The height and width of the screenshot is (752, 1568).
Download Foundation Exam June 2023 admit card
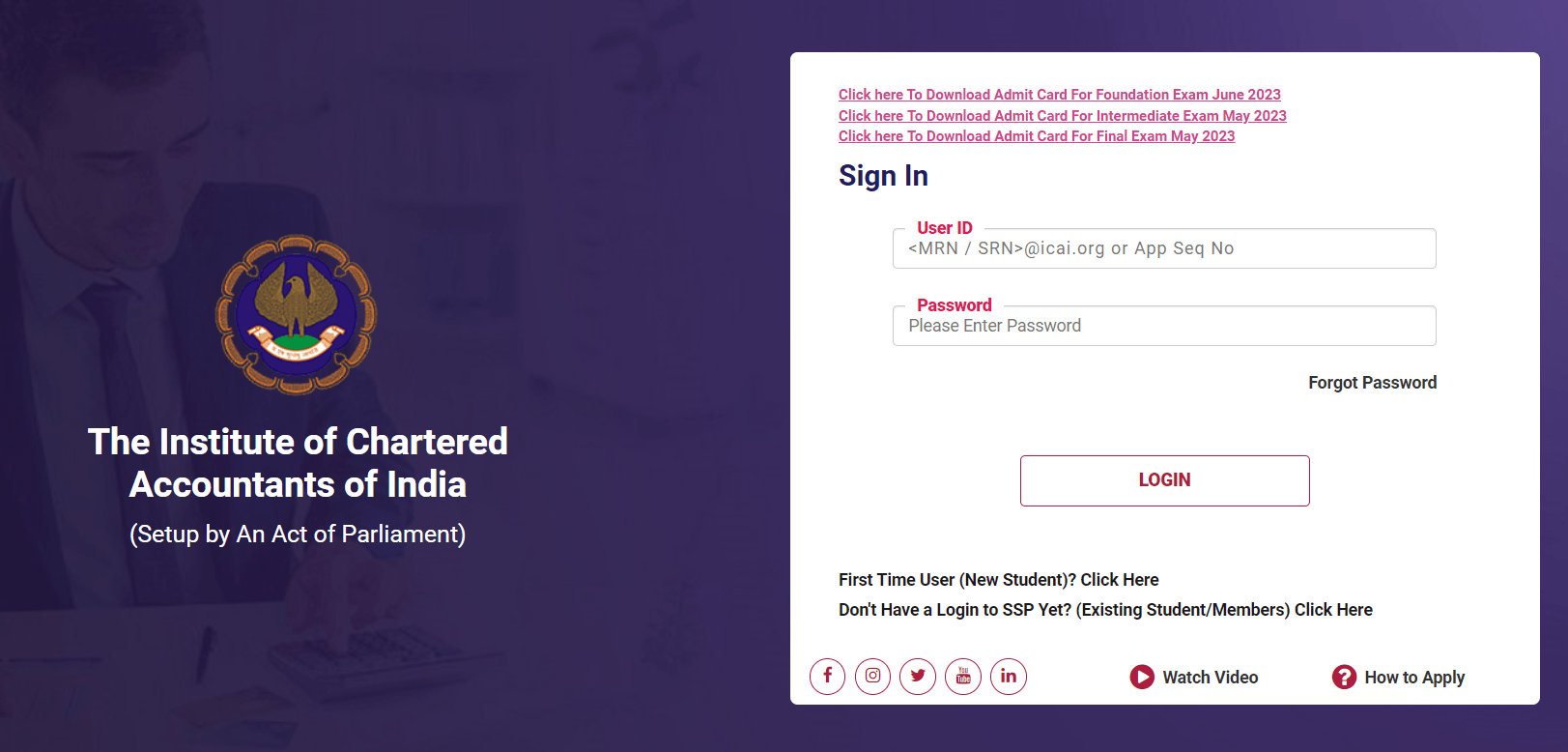[x=1059, y=95]
